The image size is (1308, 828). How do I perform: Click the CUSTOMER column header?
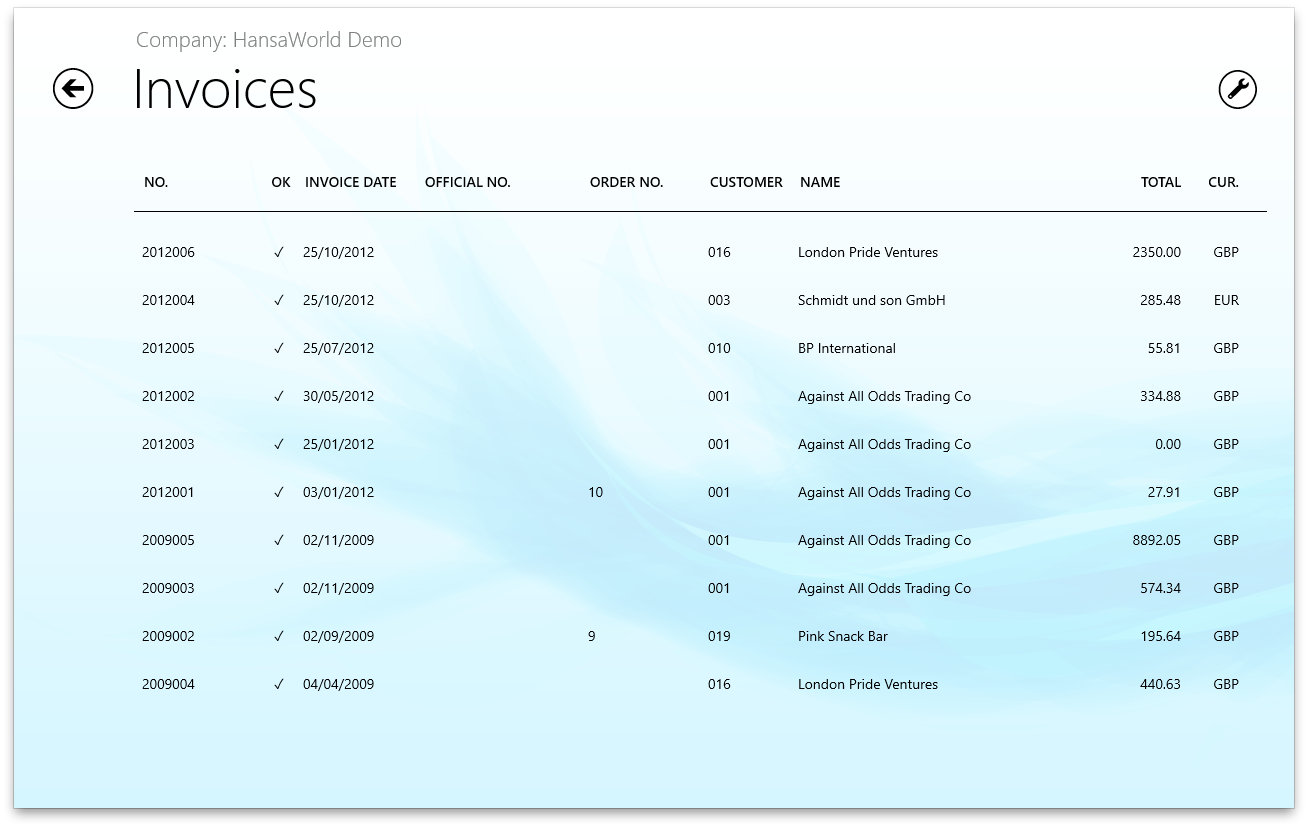746,182
